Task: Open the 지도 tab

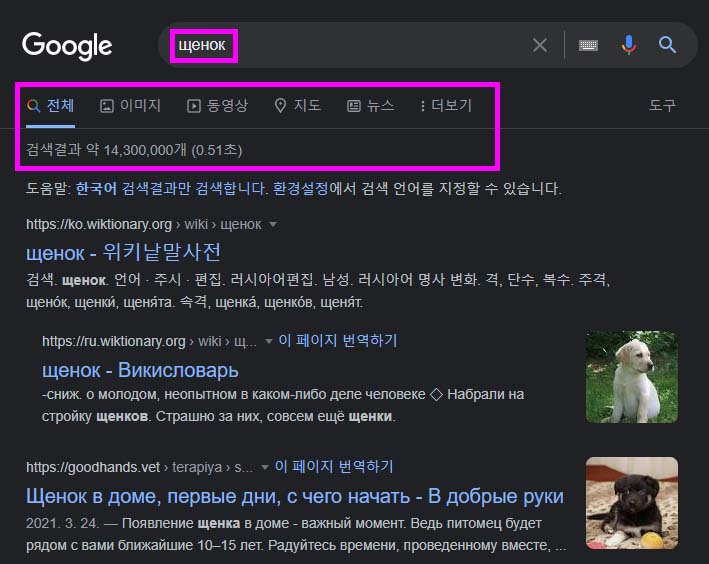Action: click(x=298, y=106)
